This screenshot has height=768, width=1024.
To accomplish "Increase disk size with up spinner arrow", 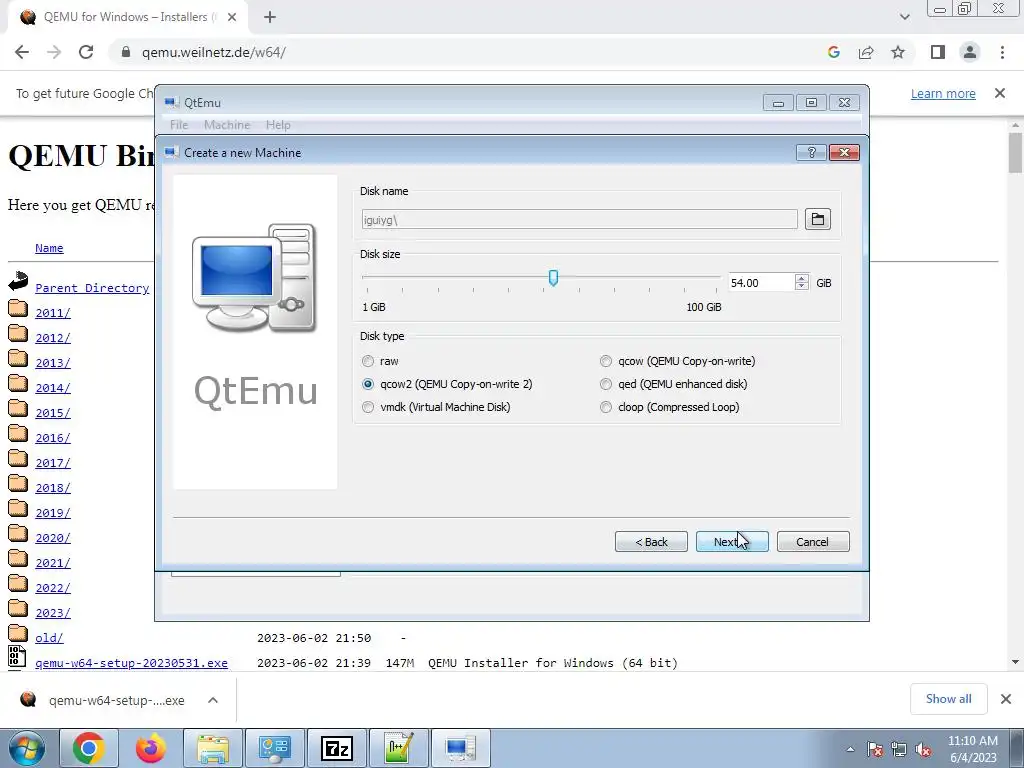I will 801,278.
